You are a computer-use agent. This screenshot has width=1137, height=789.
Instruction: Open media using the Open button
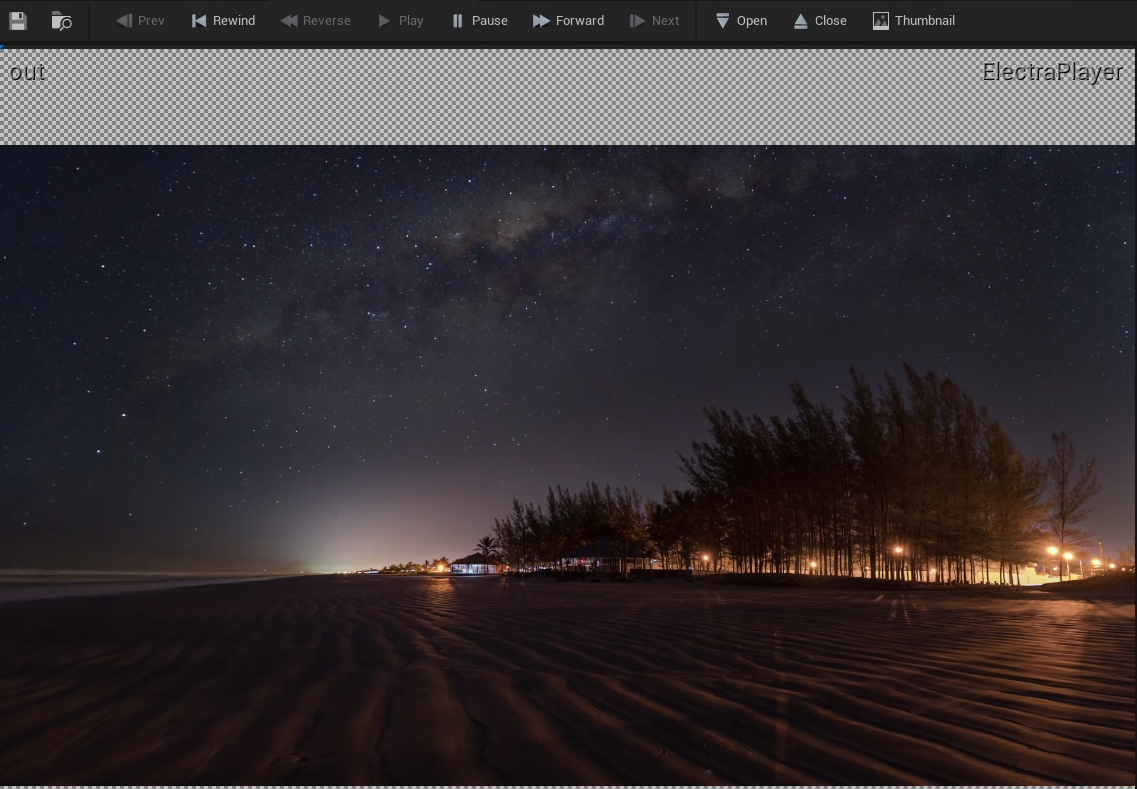tap(741, 21)
